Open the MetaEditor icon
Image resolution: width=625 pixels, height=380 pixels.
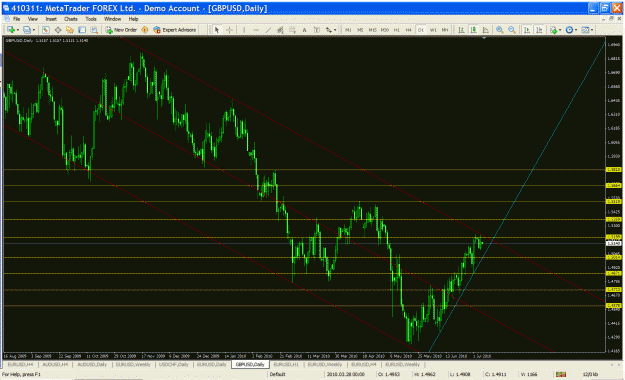144,30
